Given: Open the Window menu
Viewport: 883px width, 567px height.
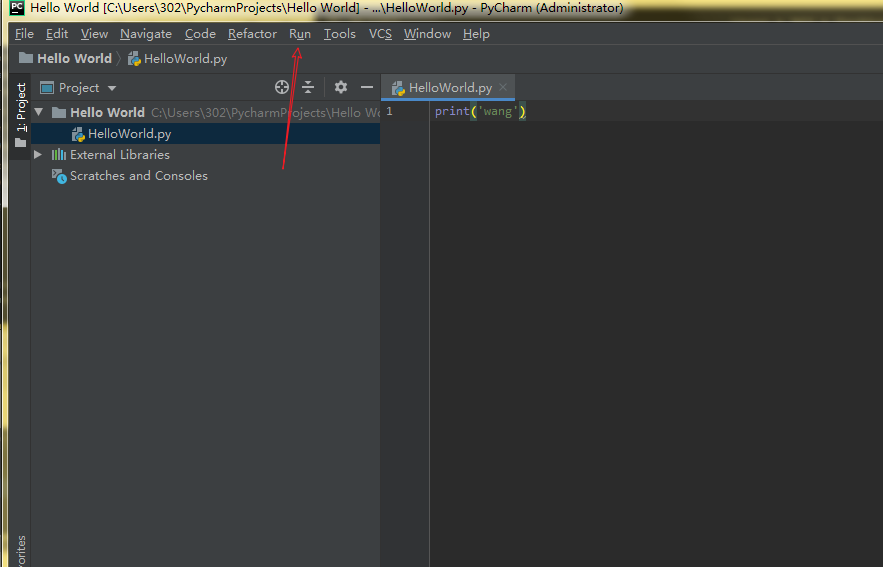Looking at the screenshot, I should pos(427,34).
